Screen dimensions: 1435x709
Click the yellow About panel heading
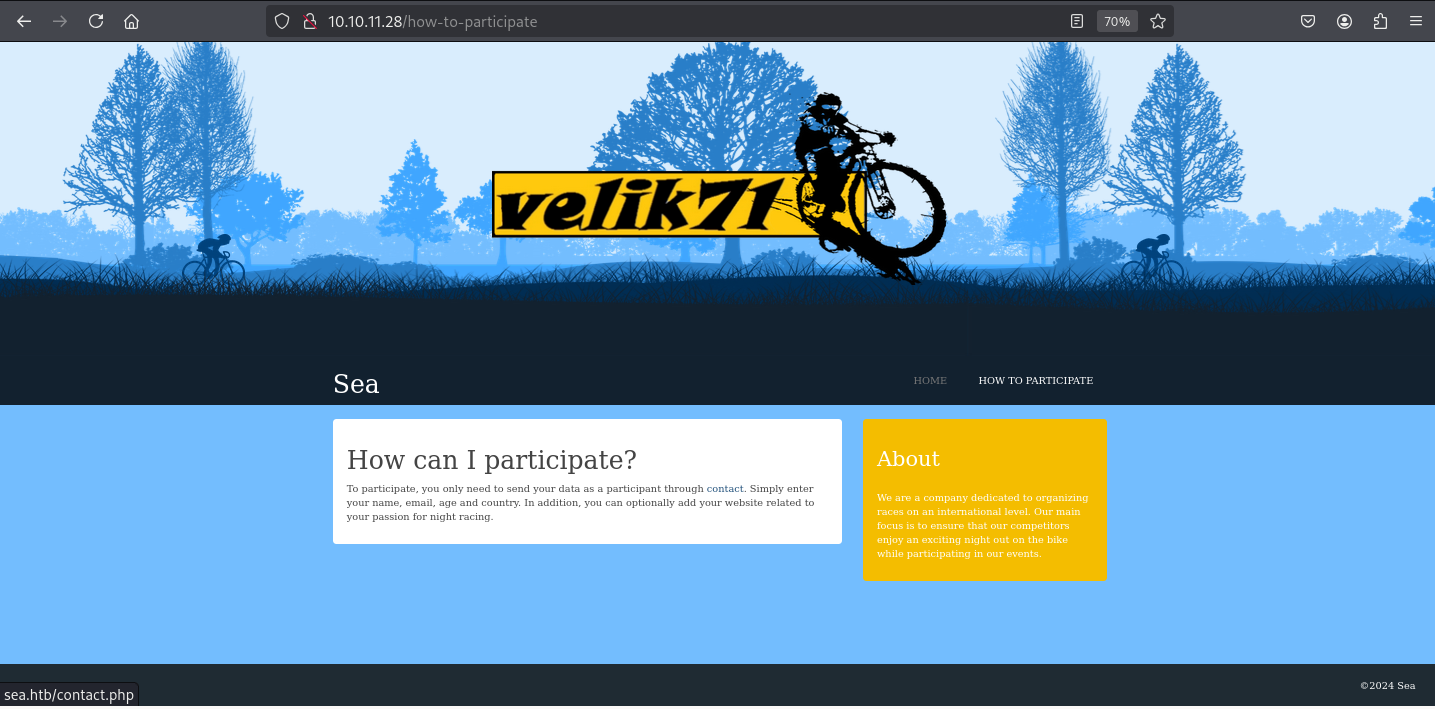[x=908, y=459]
